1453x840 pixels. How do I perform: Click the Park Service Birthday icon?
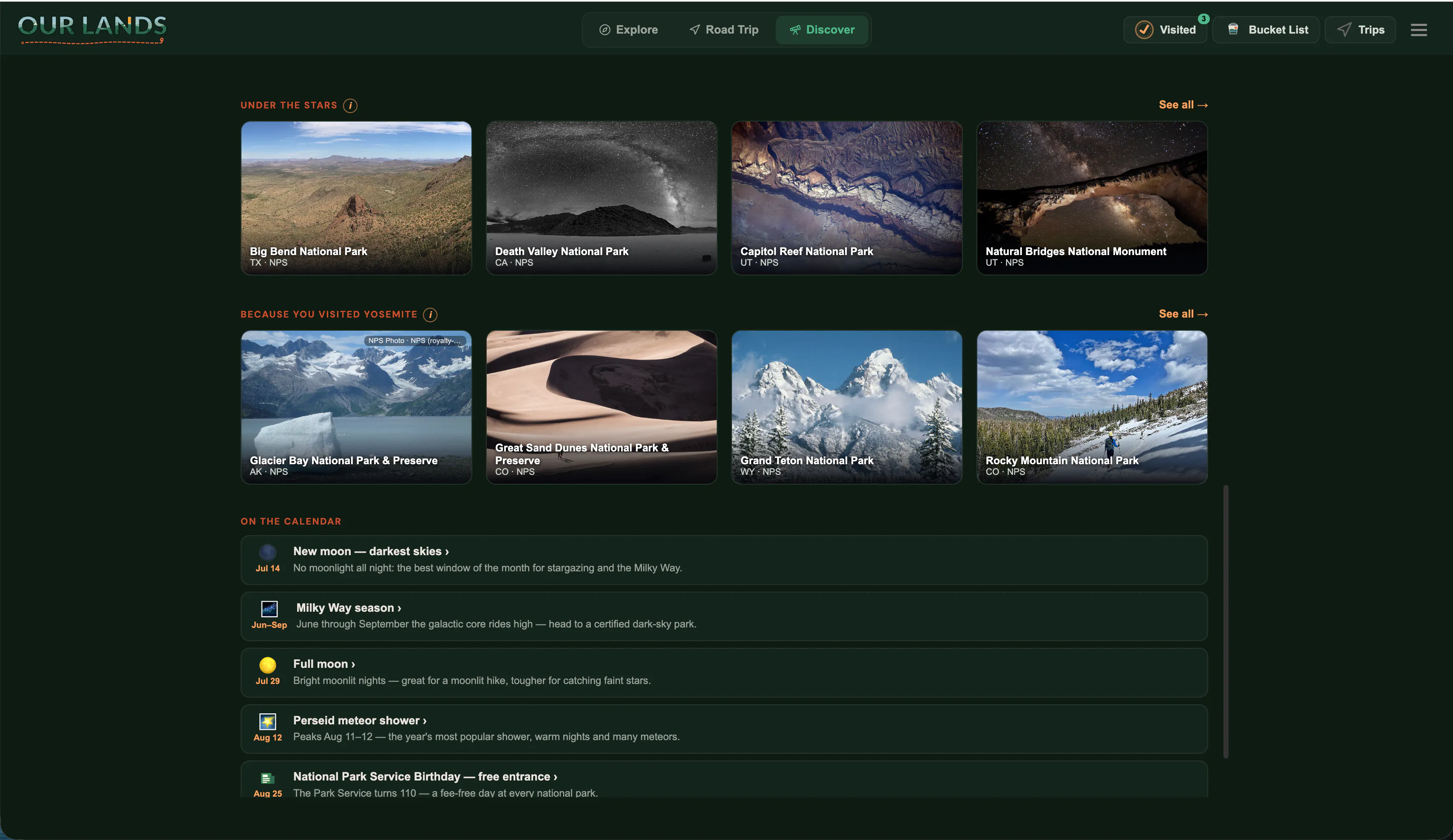tap(267, 778)
